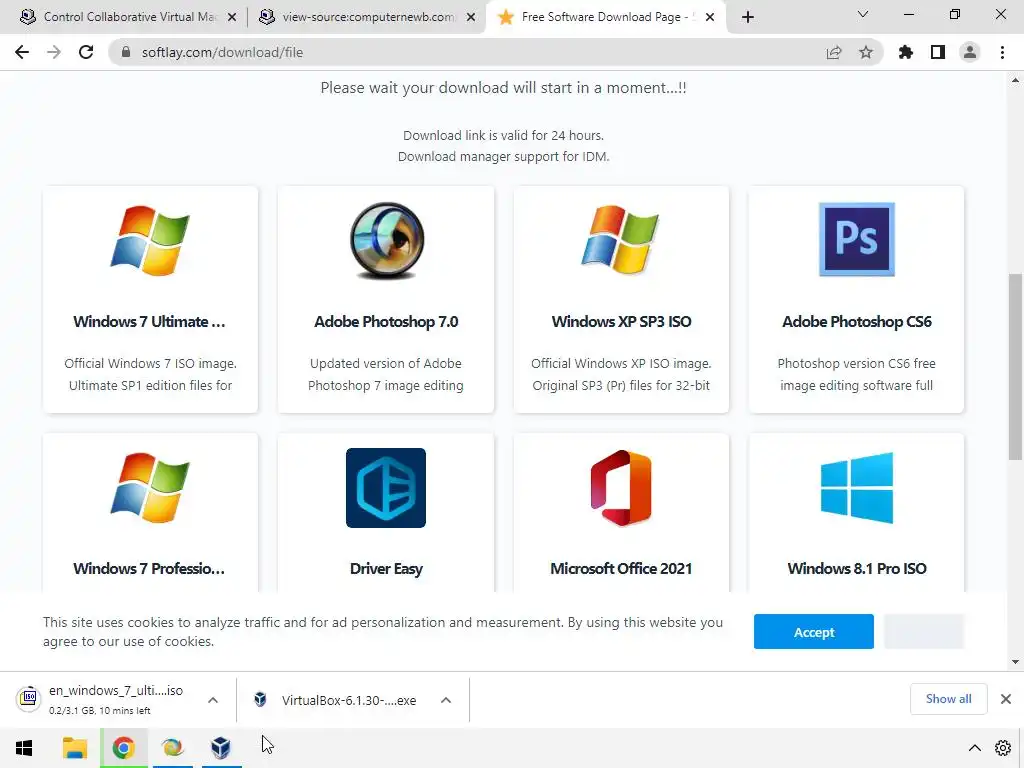Switch to Control Collaborative Virtual Machines tab

point(129,17)
